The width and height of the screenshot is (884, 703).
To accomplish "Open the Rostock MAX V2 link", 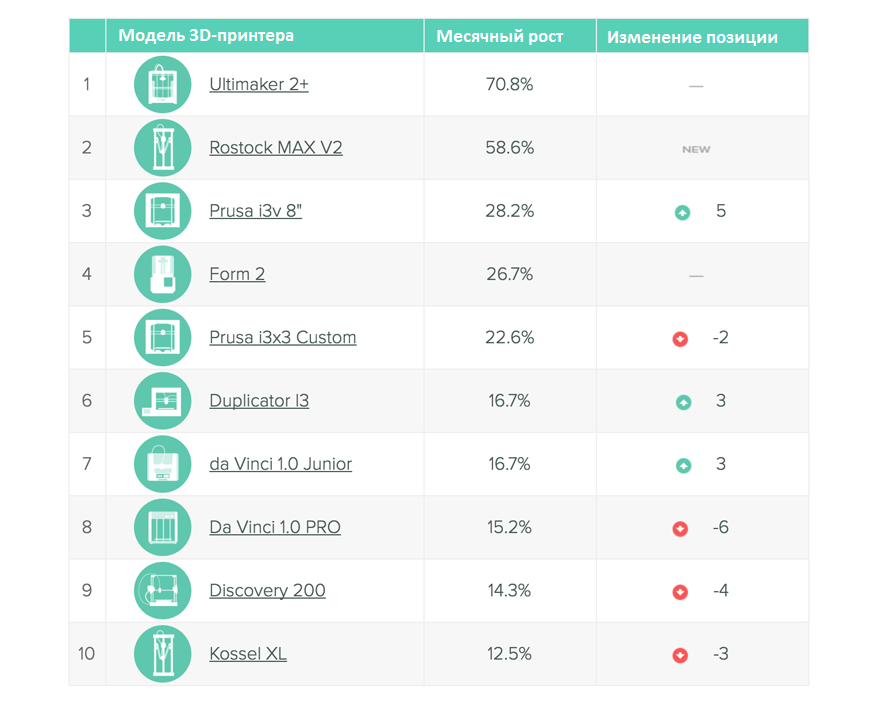I will pyautogui.click(x=276, y=148).
